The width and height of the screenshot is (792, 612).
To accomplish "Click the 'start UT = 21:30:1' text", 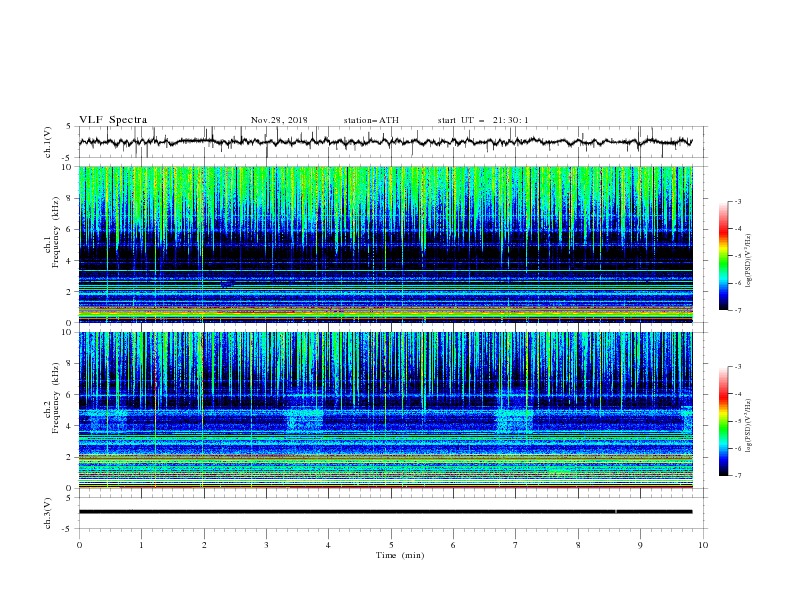I will [x=483, y=120].
